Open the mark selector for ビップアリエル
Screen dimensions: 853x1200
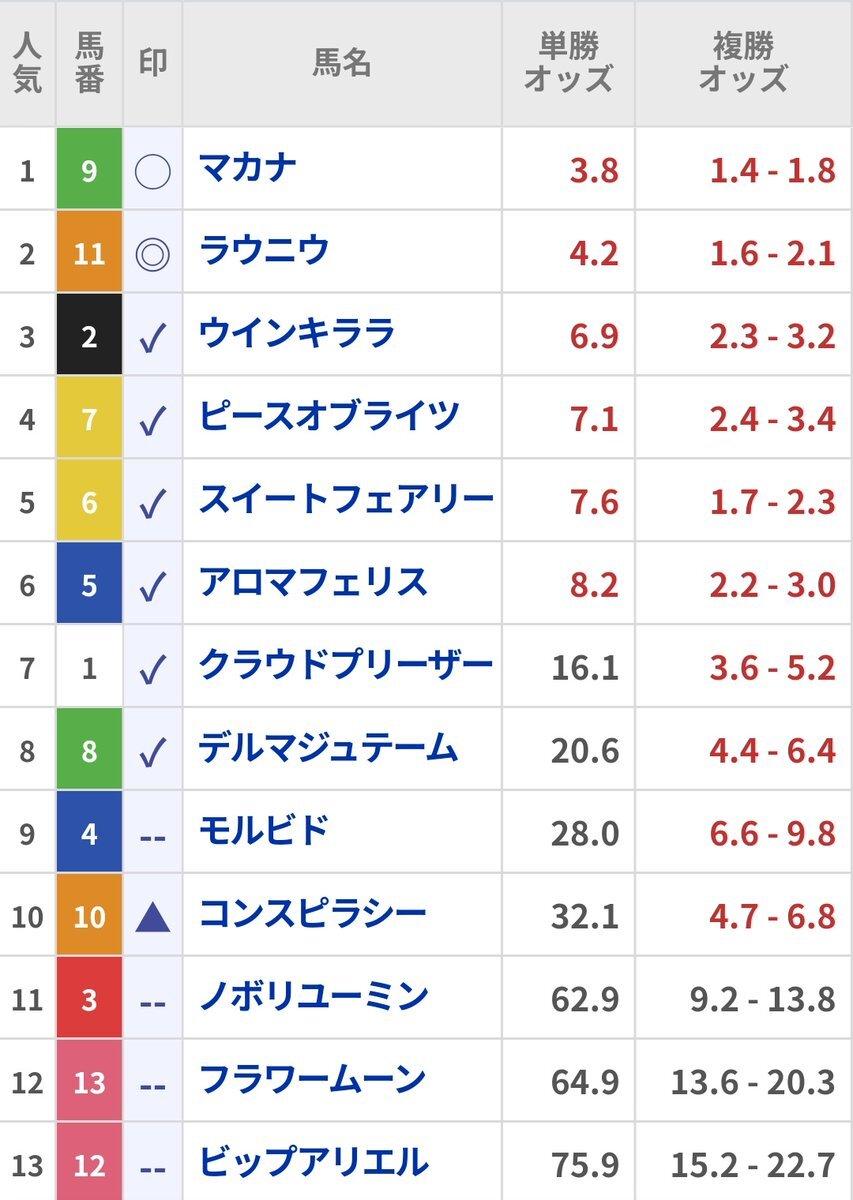click(152, 1167)
